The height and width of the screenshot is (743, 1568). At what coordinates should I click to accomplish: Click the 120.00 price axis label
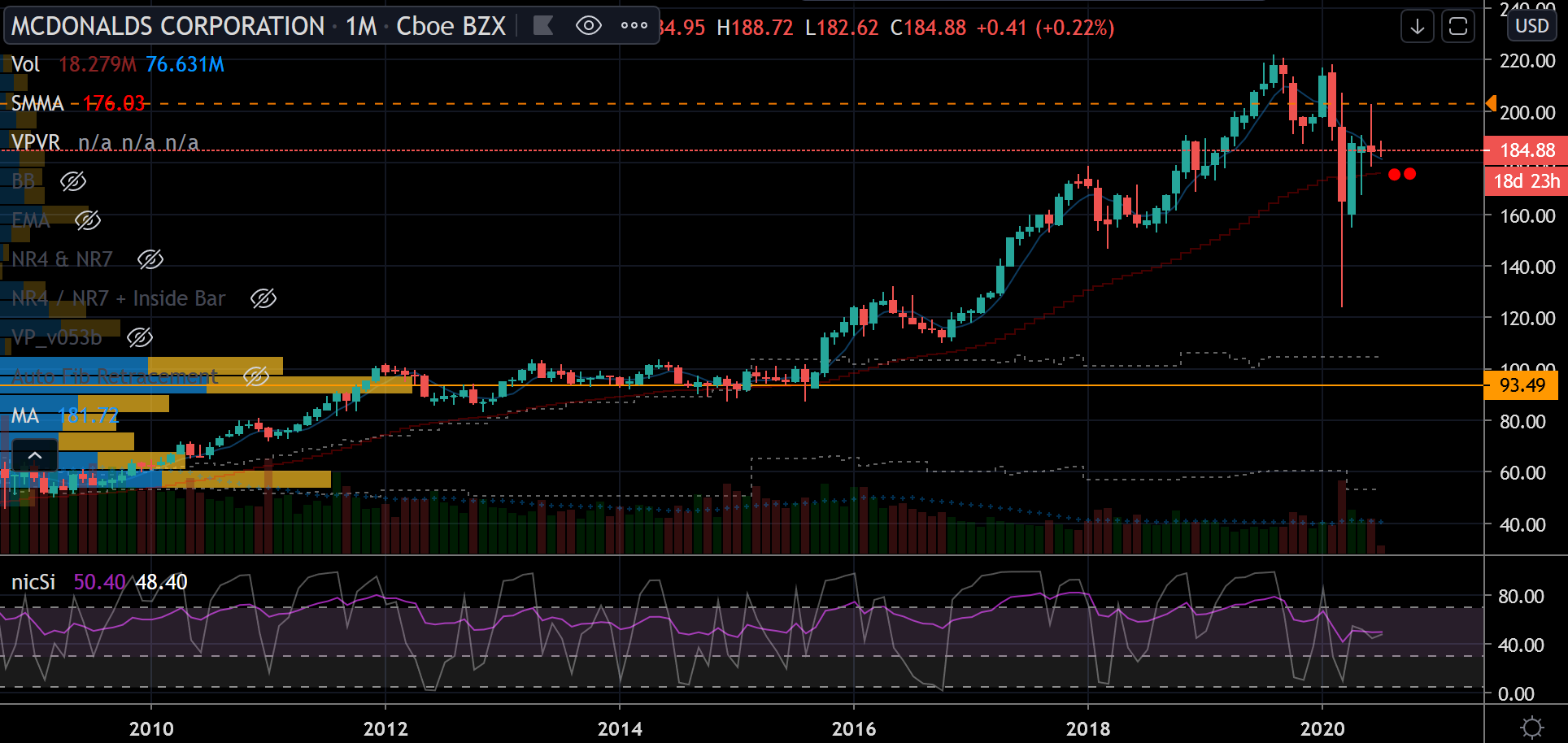(x=1527, y=319)
